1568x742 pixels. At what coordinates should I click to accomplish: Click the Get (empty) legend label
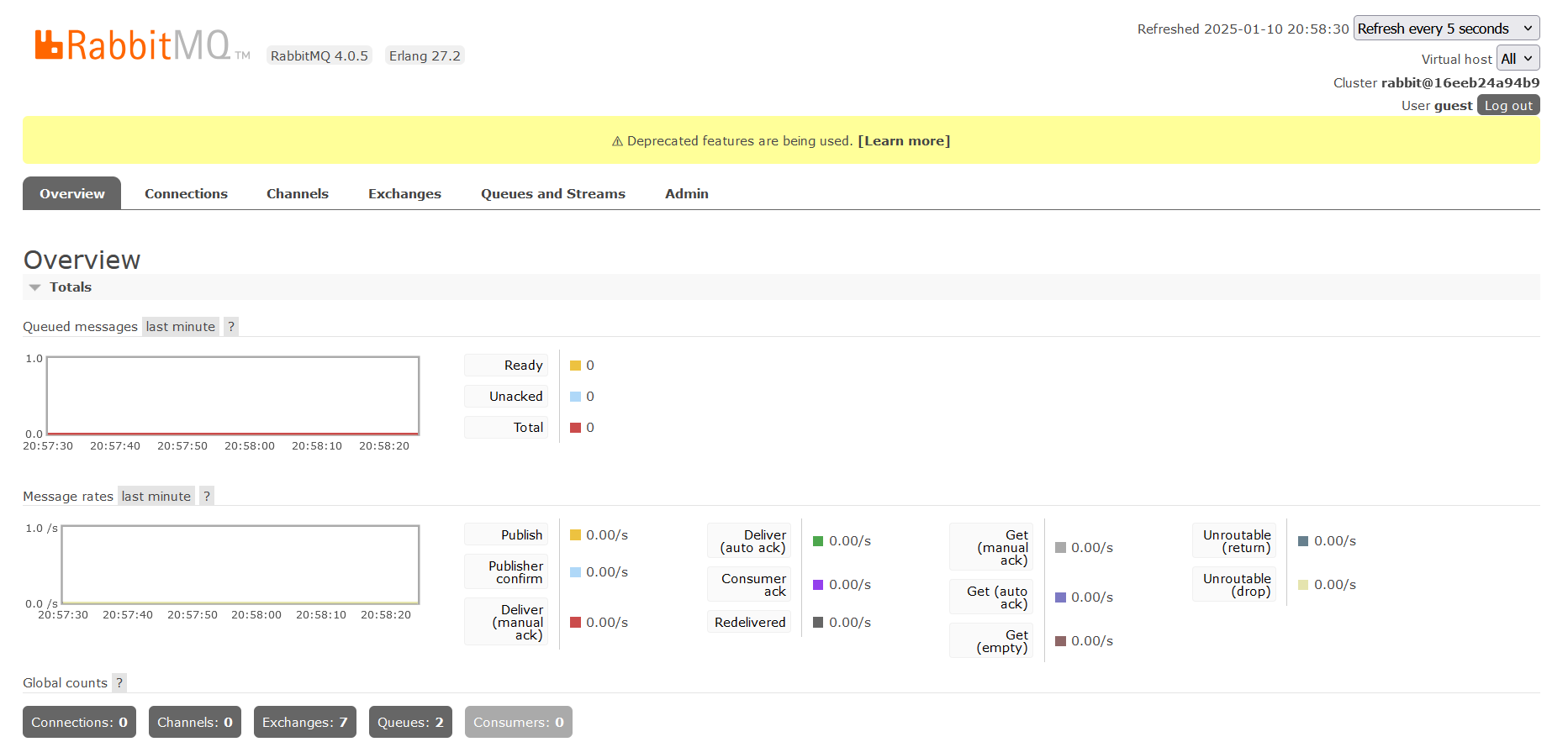pos(992,641)
